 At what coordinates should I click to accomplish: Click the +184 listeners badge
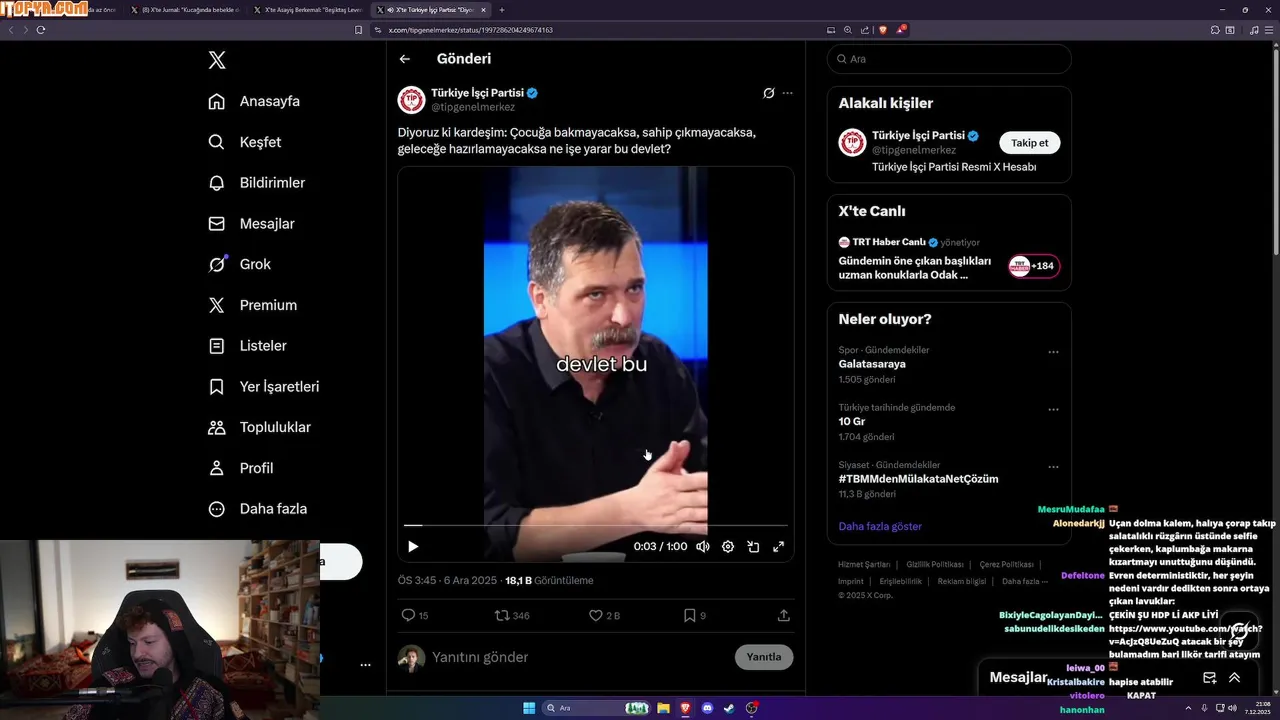click(x=1034, y=266)
